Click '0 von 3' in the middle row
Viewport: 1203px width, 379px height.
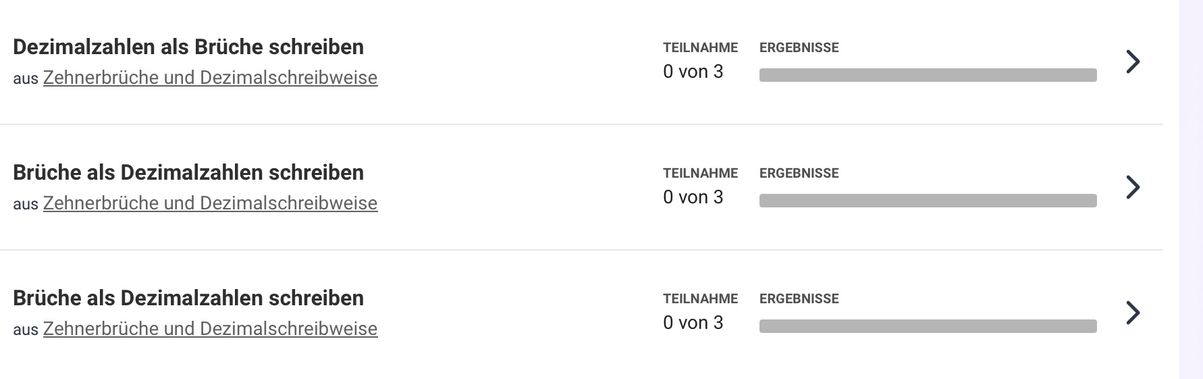pyautogui.click(x=693, y=197)
